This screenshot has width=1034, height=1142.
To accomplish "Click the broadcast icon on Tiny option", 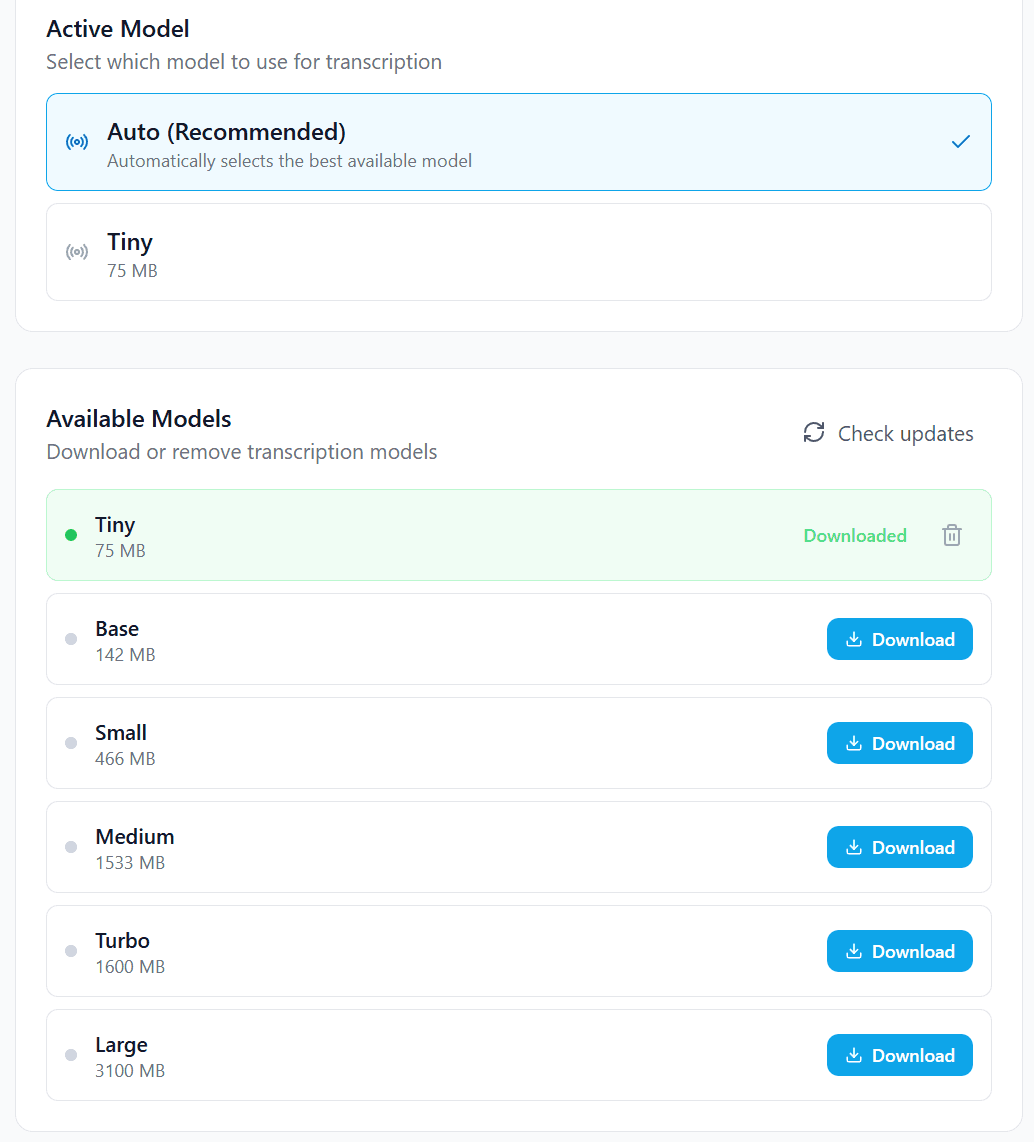I will click(77, 252).
